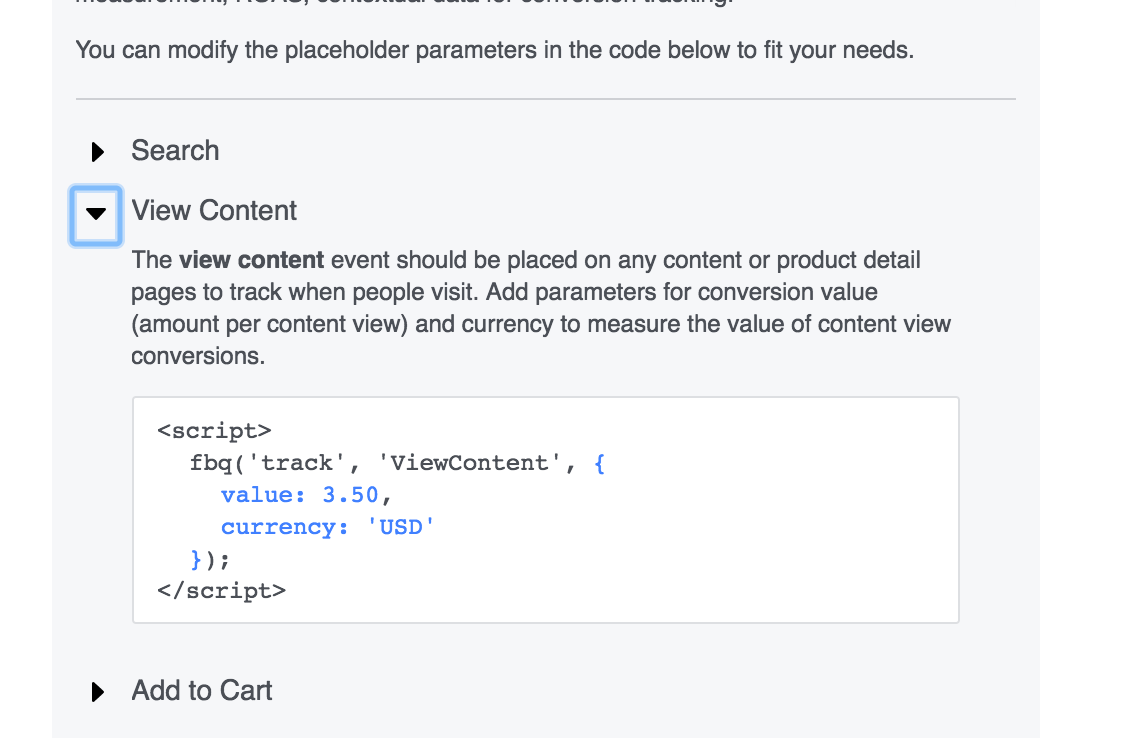Click the opening <script> tag line

[214, 431]
